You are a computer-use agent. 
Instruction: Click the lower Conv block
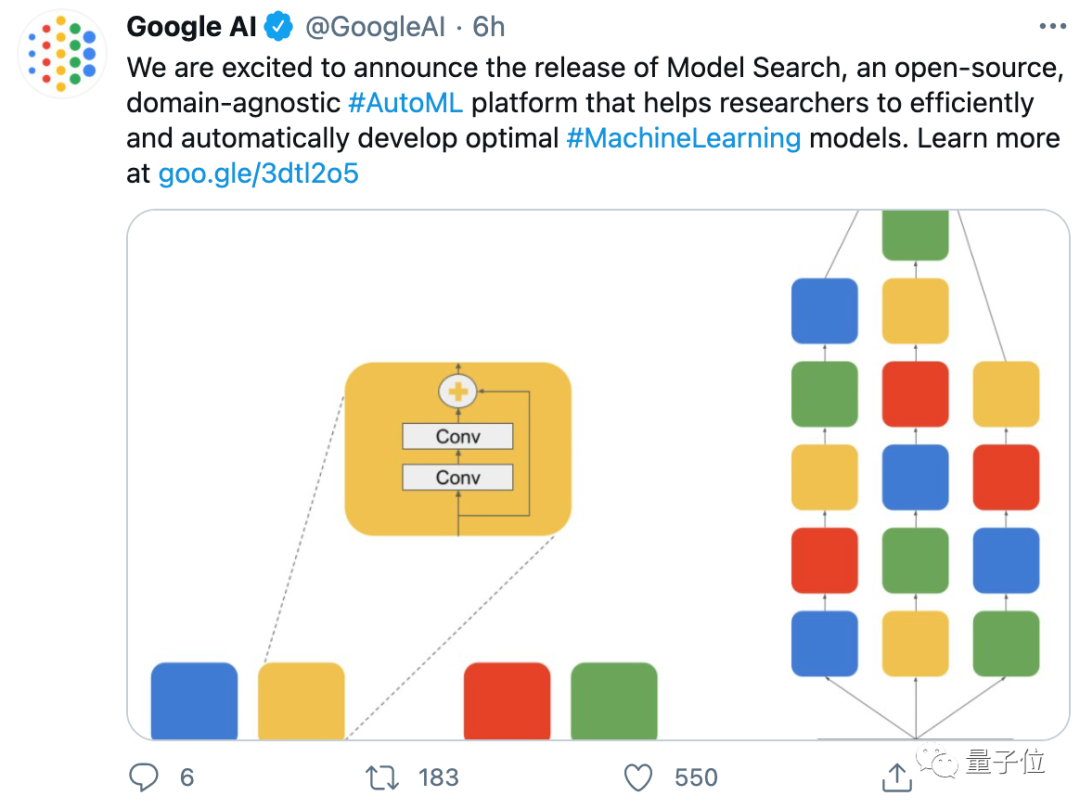tap(457, 477)
